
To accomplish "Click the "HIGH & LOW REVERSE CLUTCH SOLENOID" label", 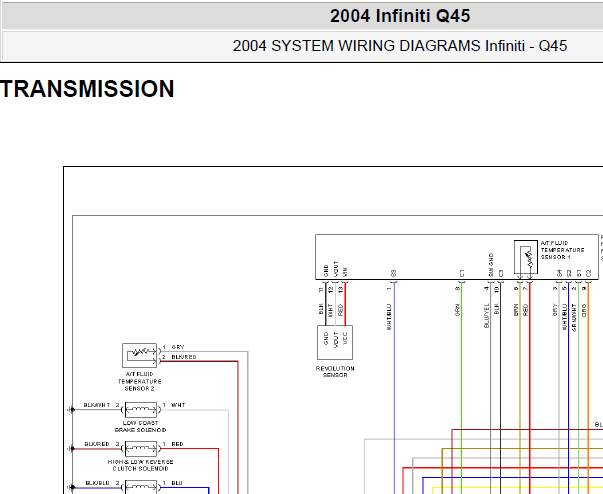I will pos(140,465).
